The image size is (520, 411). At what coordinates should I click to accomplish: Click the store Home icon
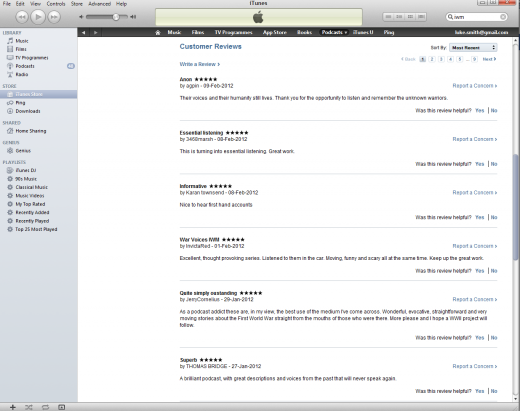pos(158,32)
